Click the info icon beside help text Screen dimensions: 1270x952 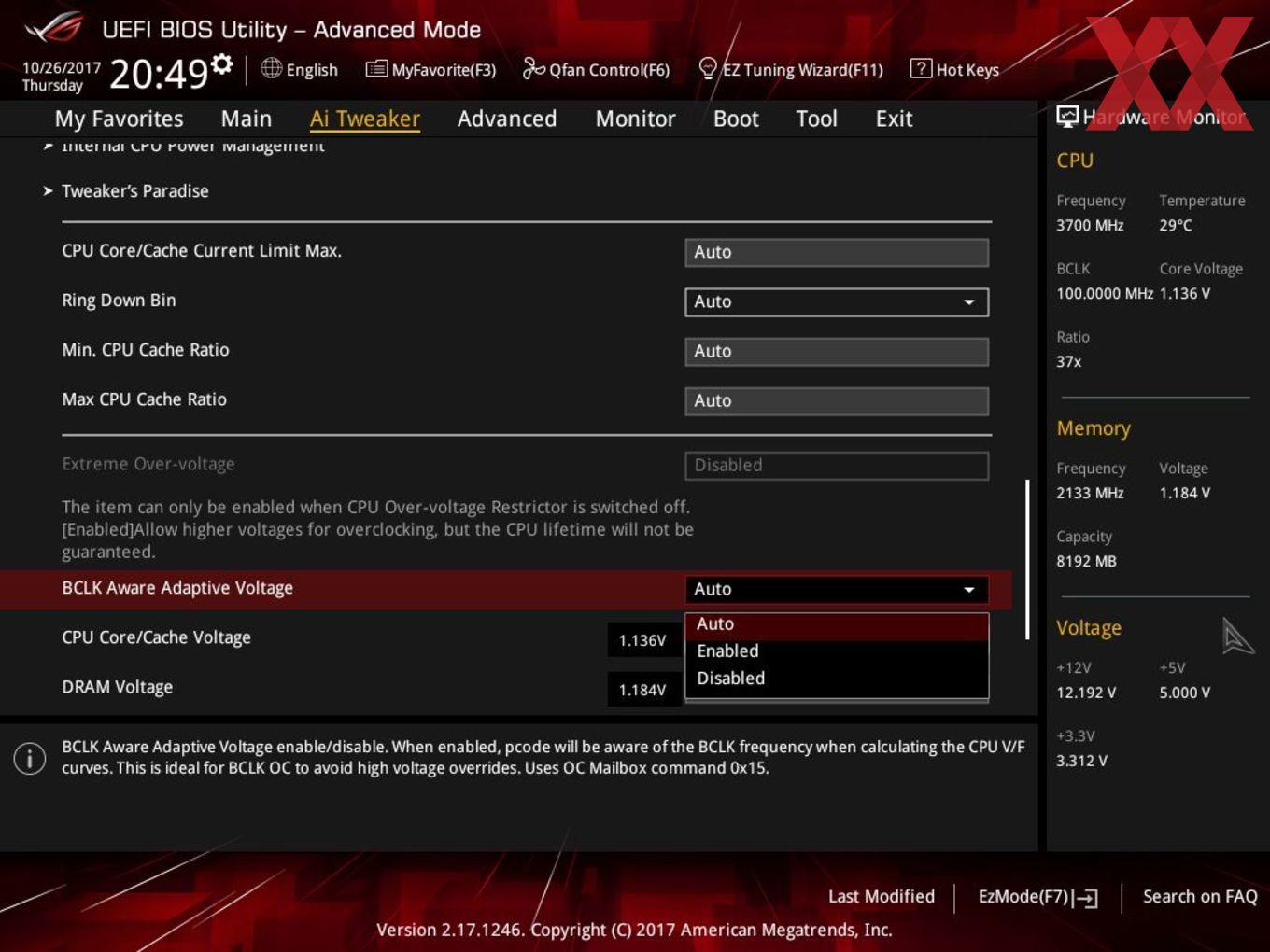(x=30, y=758)
